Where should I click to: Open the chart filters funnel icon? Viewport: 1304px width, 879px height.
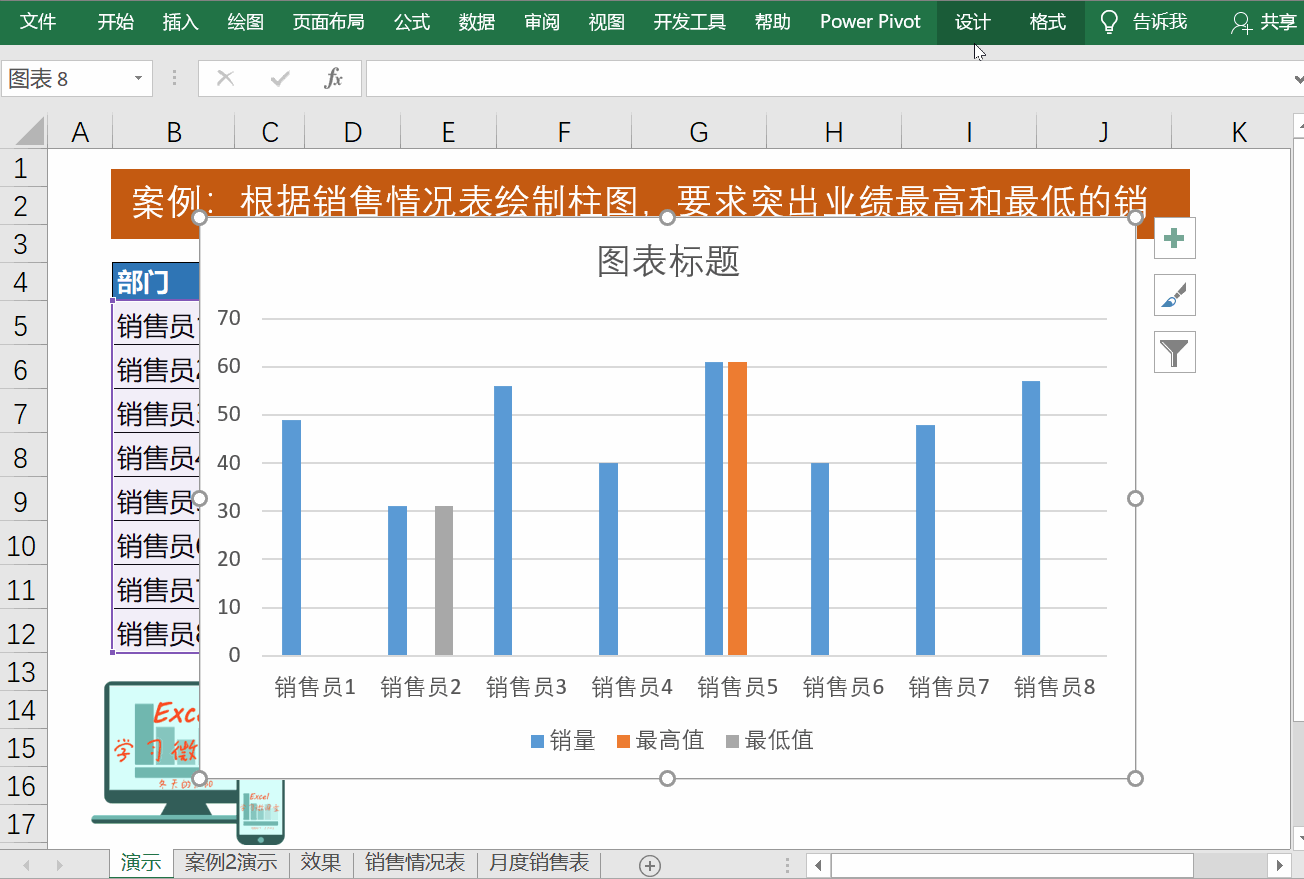click(1174, 352)
